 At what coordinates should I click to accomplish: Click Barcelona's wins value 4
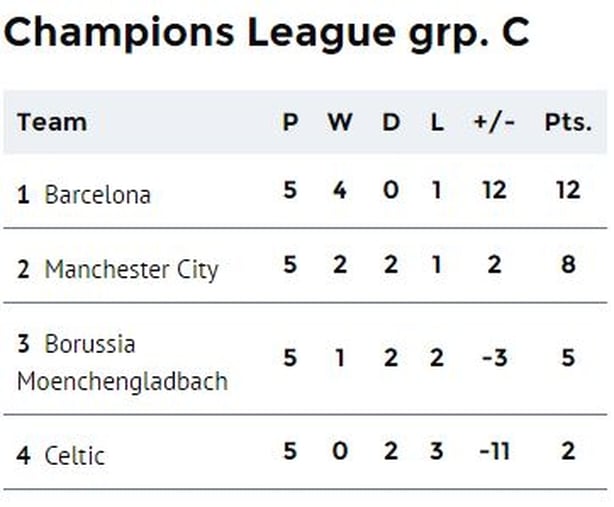[340, 190]
